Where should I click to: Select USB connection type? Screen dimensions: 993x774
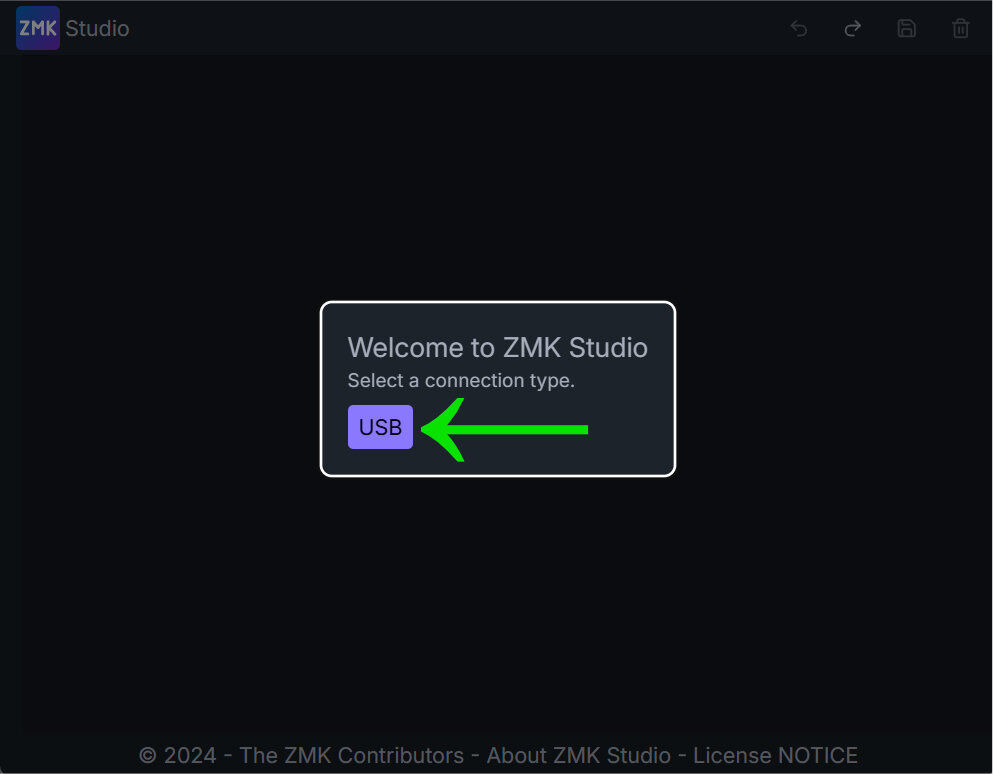(380, 427)
